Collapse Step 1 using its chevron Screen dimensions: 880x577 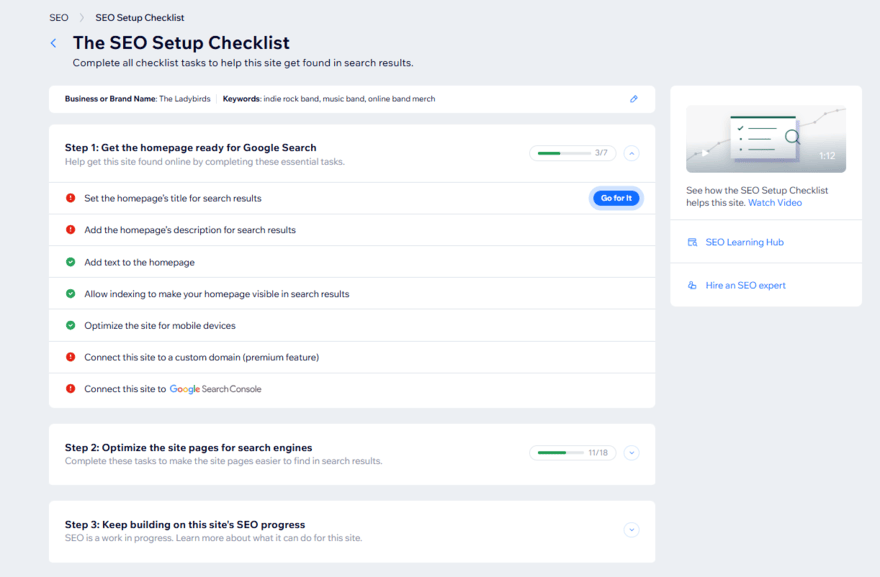[x=631, y=152]
